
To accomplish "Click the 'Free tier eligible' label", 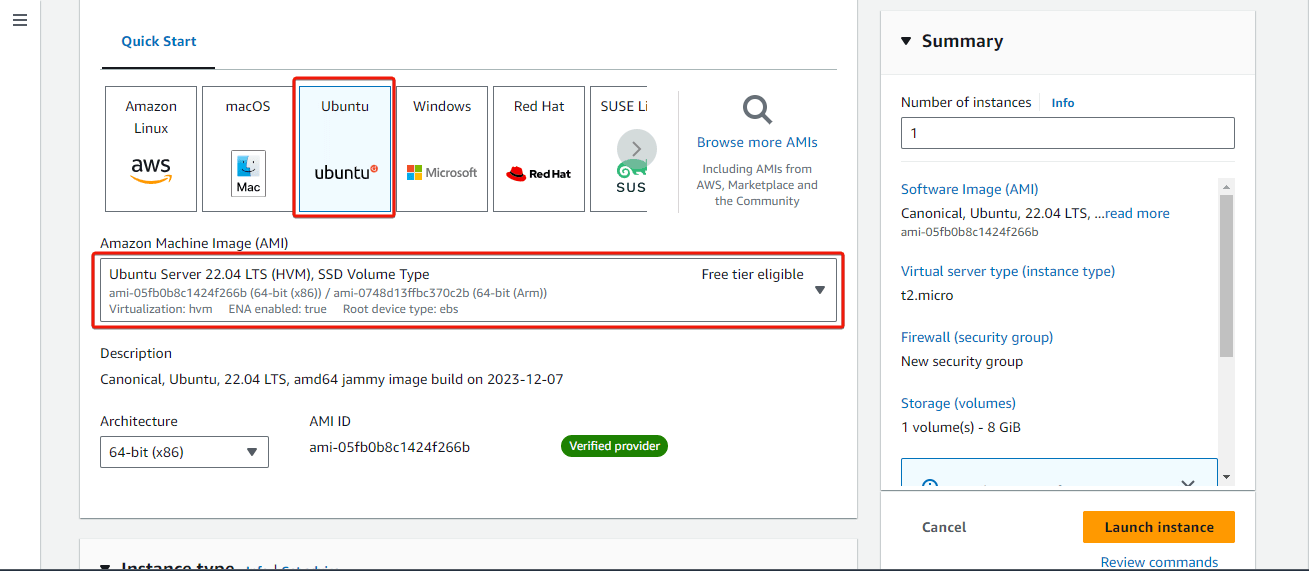I will pyautogui.click(x=752, y=274).
